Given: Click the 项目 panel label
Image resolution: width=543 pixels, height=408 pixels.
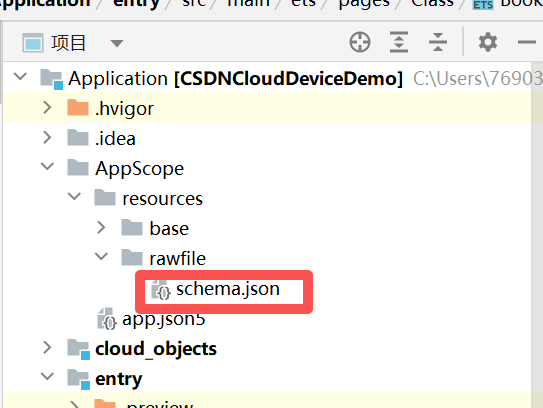Looking at the screenshot, I should pyautogui.click(x=69, y=43).
